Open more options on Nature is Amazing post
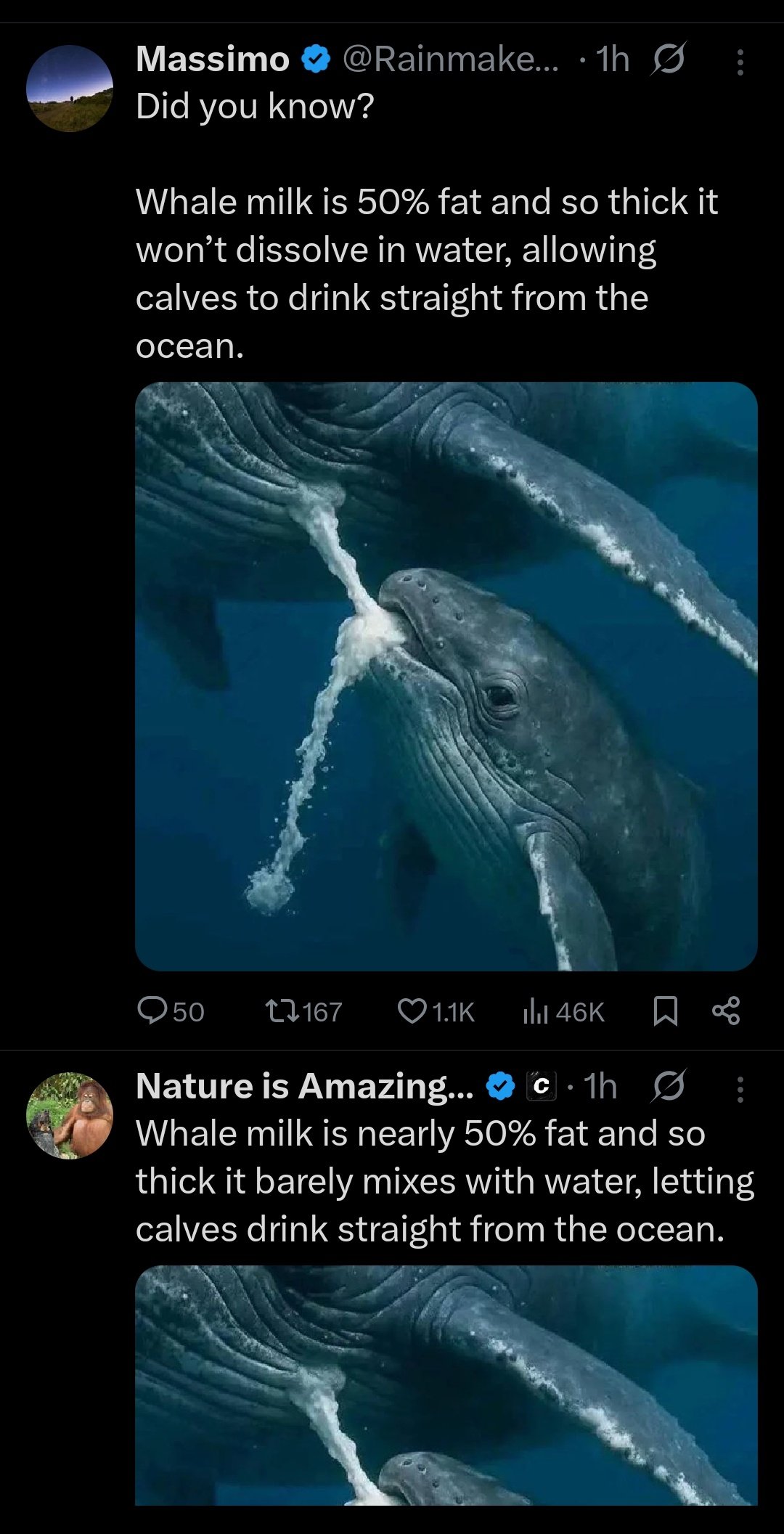Screen dimensions: 784x1534 (740, 1089)
